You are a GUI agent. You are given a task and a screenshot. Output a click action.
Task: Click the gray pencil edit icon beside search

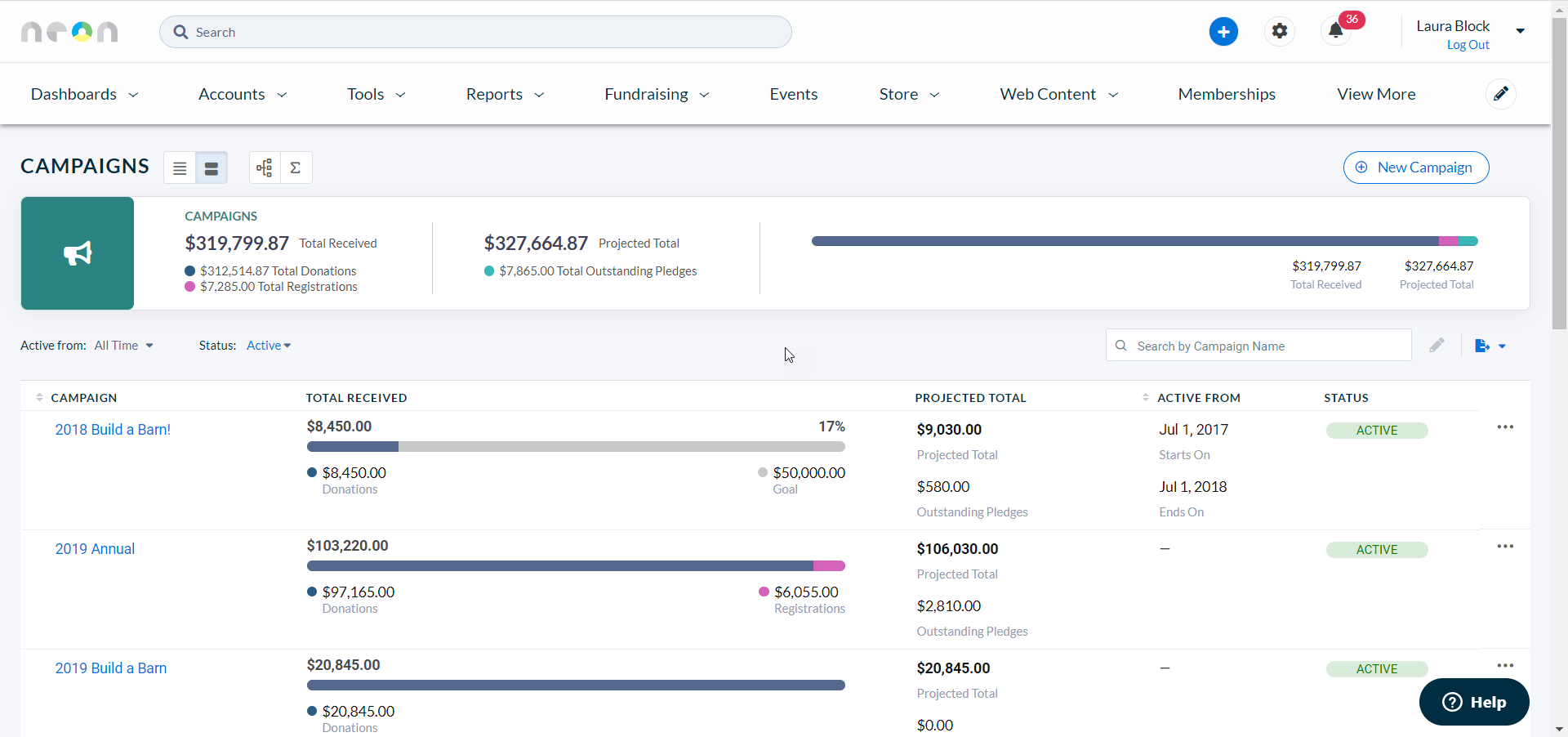pos(1437,346)
